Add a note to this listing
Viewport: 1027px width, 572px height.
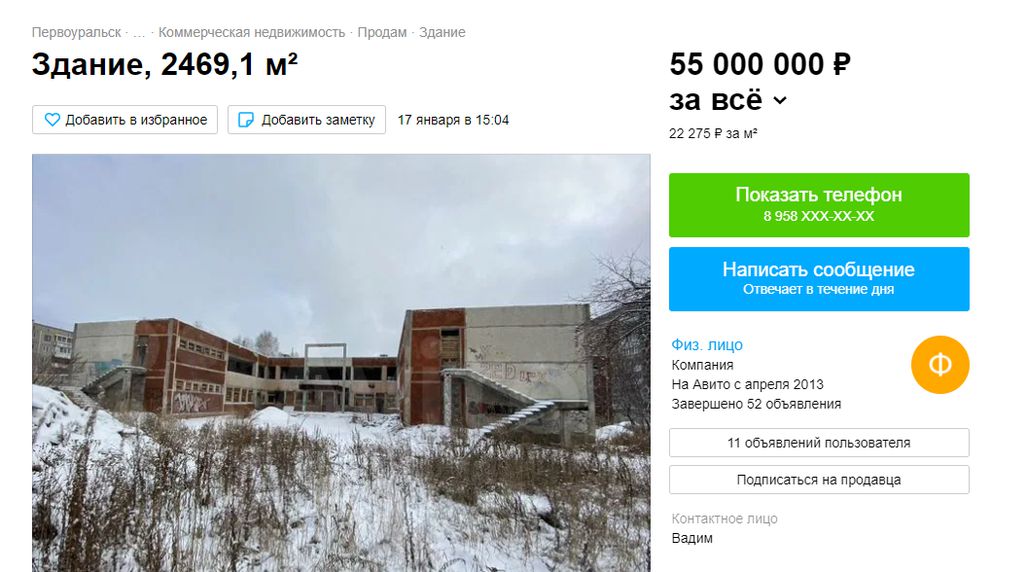click(307, 120)
